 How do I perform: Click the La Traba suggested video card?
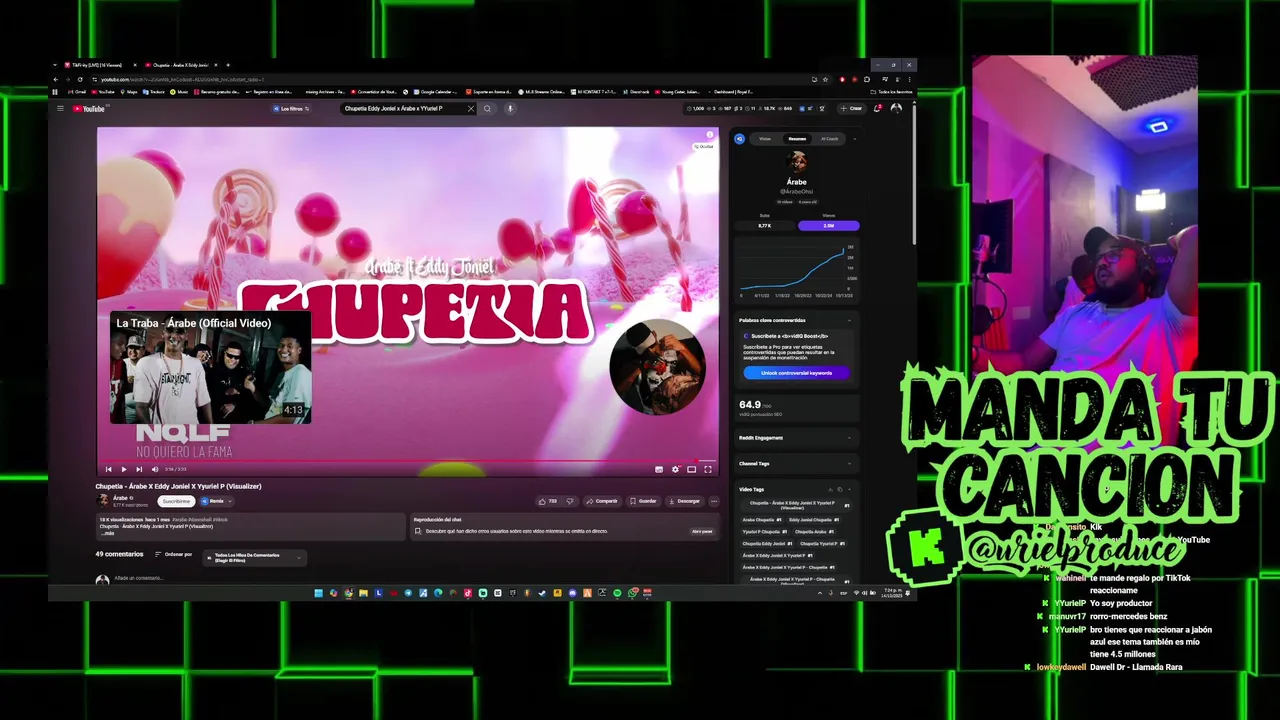[x=211, y=368]
